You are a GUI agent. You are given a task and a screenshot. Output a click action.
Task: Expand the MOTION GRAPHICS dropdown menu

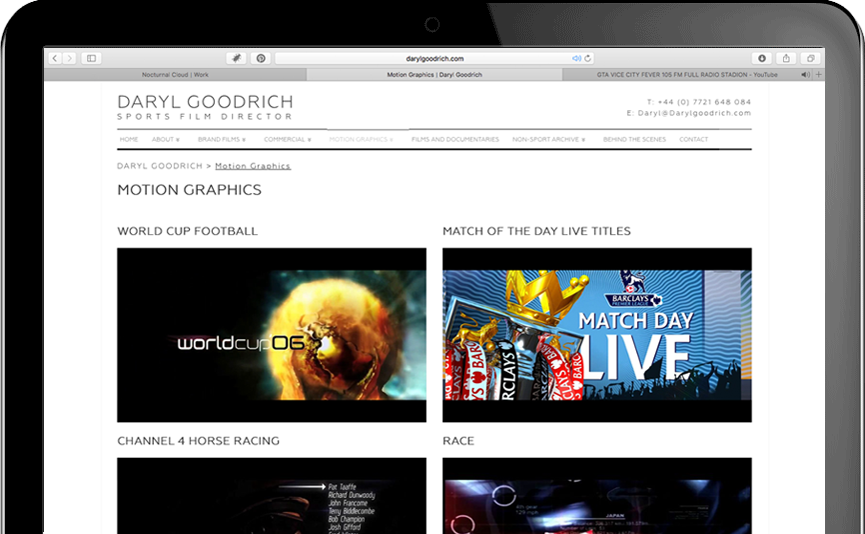click(x=361, y=140)
